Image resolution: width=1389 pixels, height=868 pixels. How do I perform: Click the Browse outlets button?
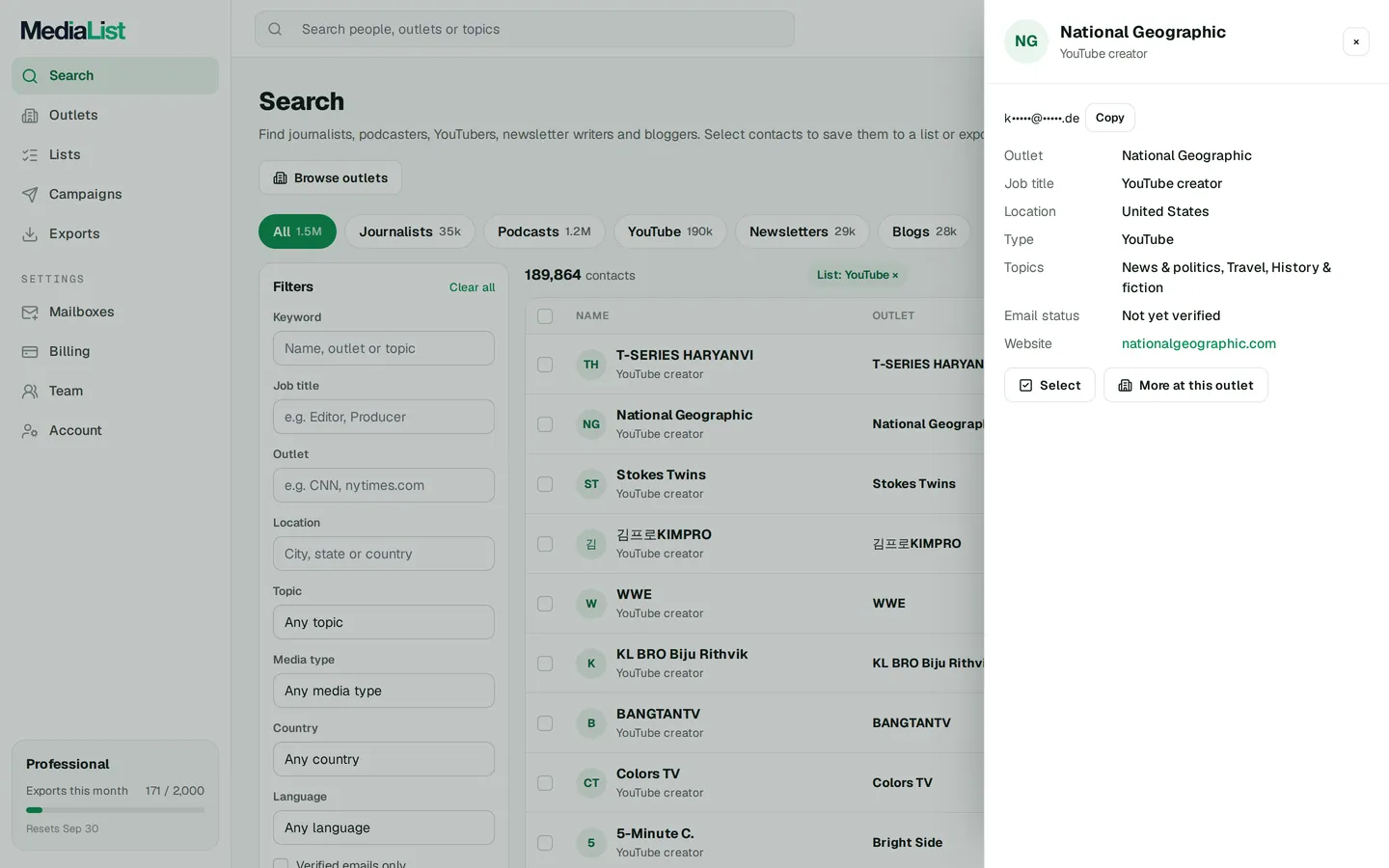click(x=330, y=177)
